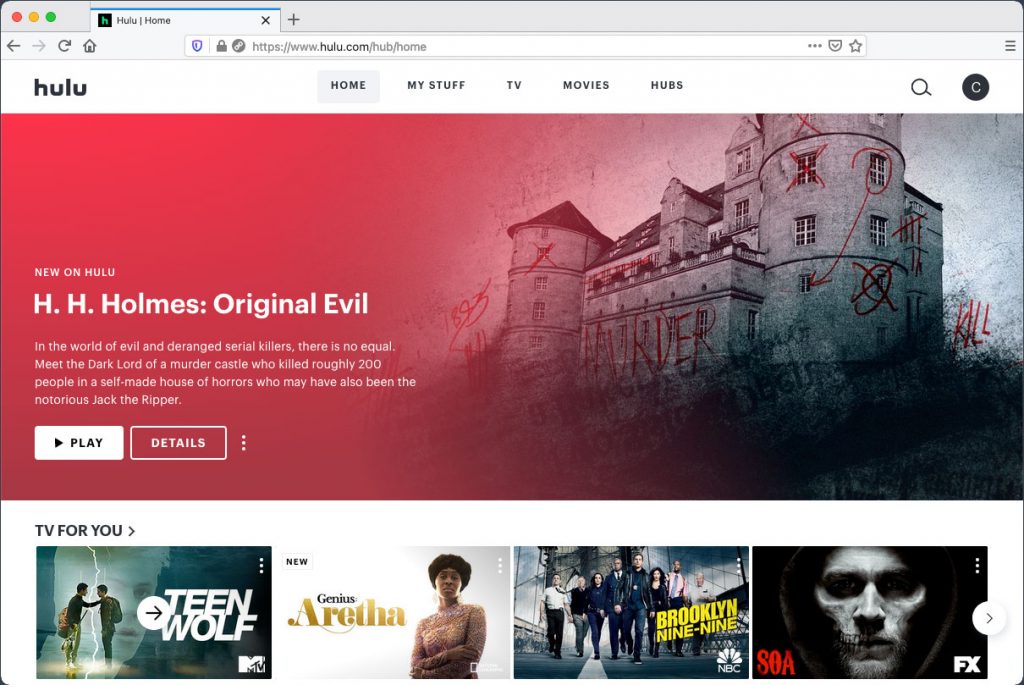Open options menu on Brooklyn Nine-Nine card
This screenshot has width=1024, height=685.
click(739, 566)
